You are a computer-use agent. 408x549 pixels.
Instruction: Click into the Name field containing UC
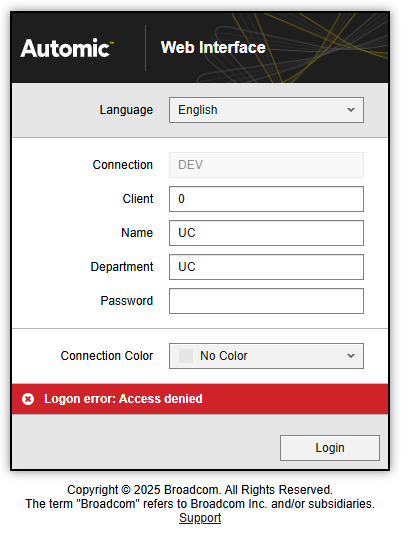tap(266, 233)
